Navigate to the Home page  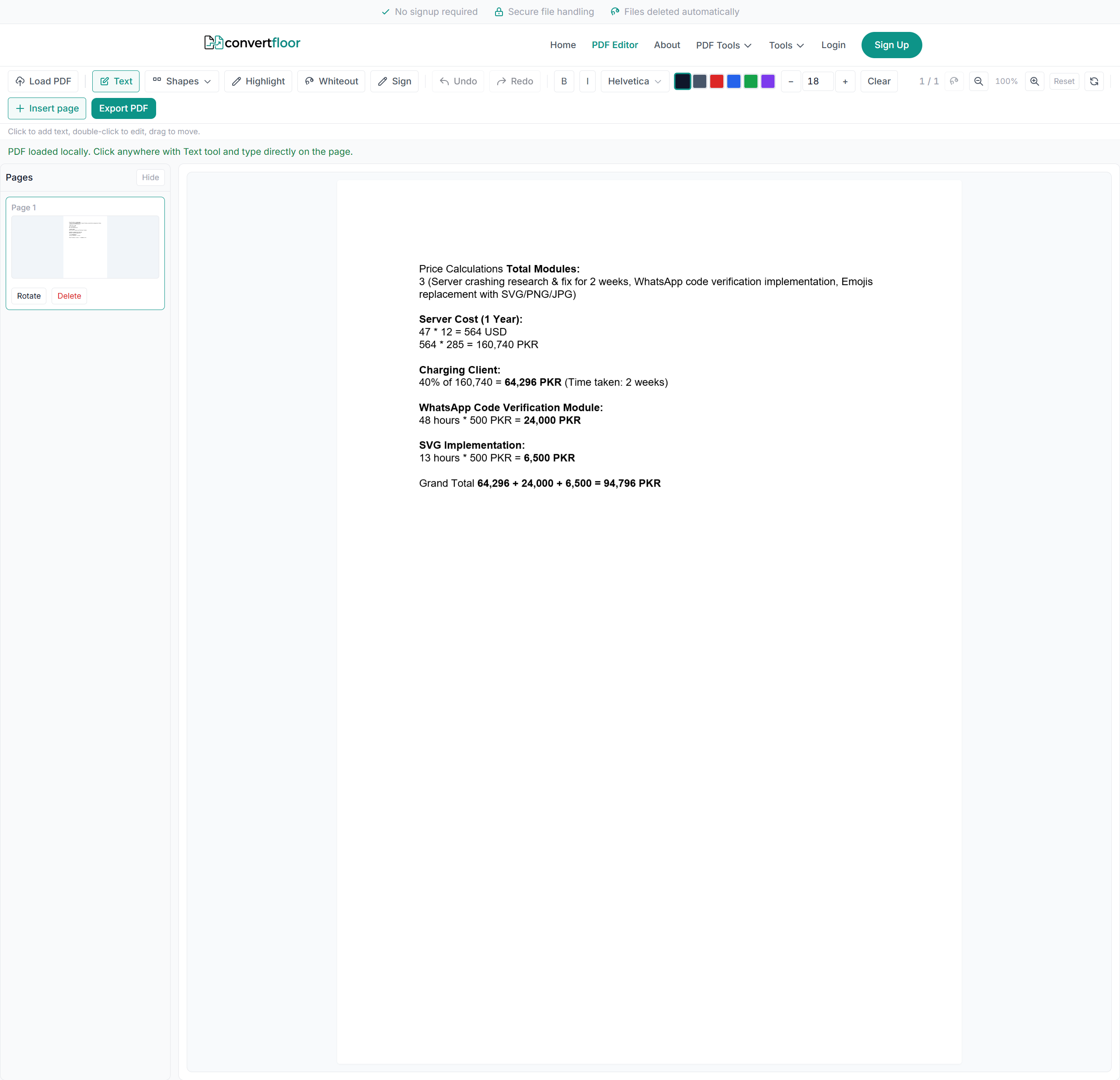(562, 45)
